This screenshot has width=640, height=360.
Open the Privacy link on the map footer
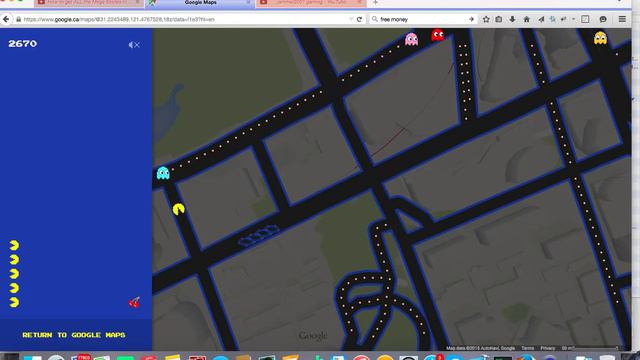coord(547,348)
